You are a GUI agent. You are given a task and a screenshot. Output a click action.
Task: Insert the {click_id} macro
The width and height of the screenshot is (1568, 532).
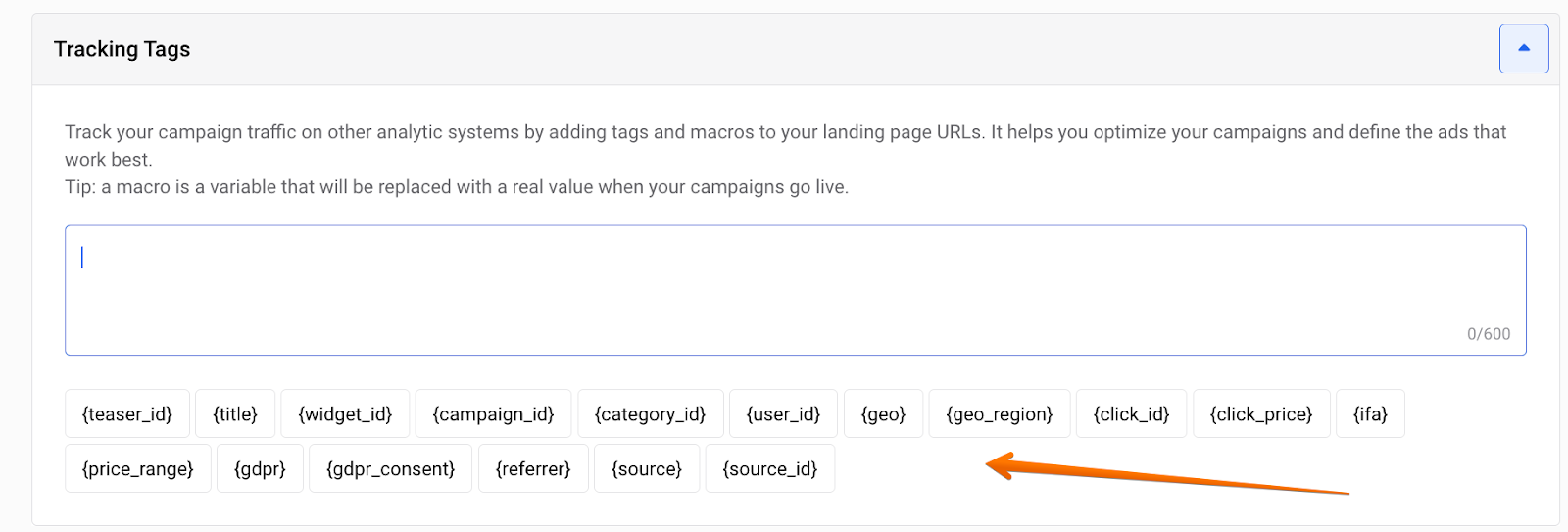click(1131, 414)
